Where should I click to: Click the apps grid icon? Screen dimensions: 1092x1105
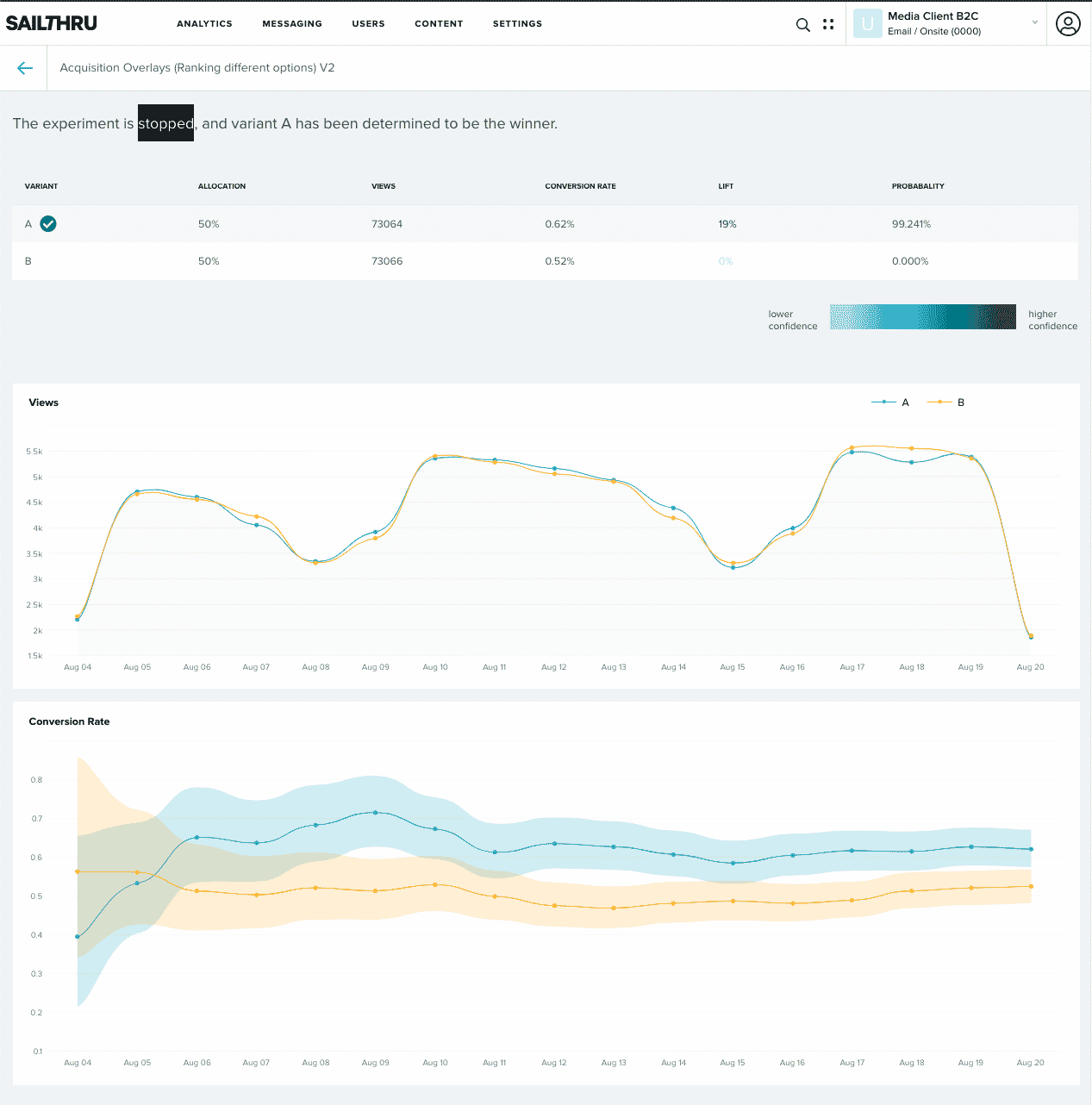coord(828,24)
